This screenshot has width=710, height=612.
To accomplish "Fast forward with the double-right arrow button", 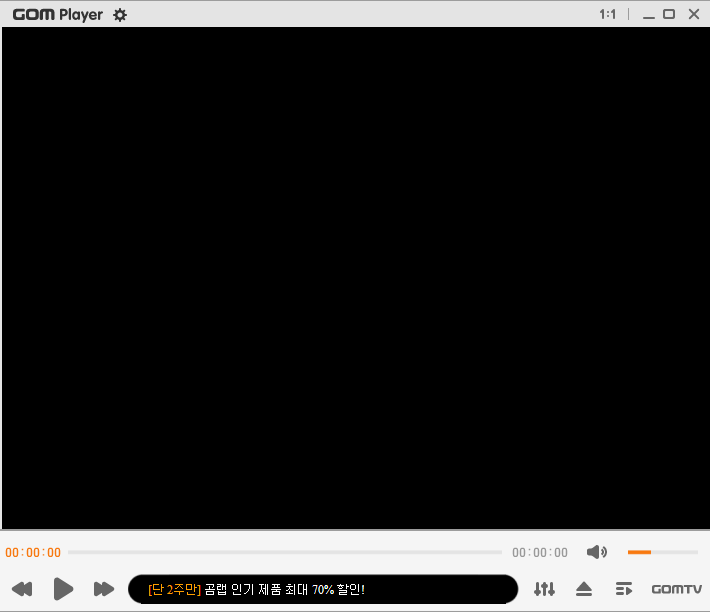I will coord(104,589).
